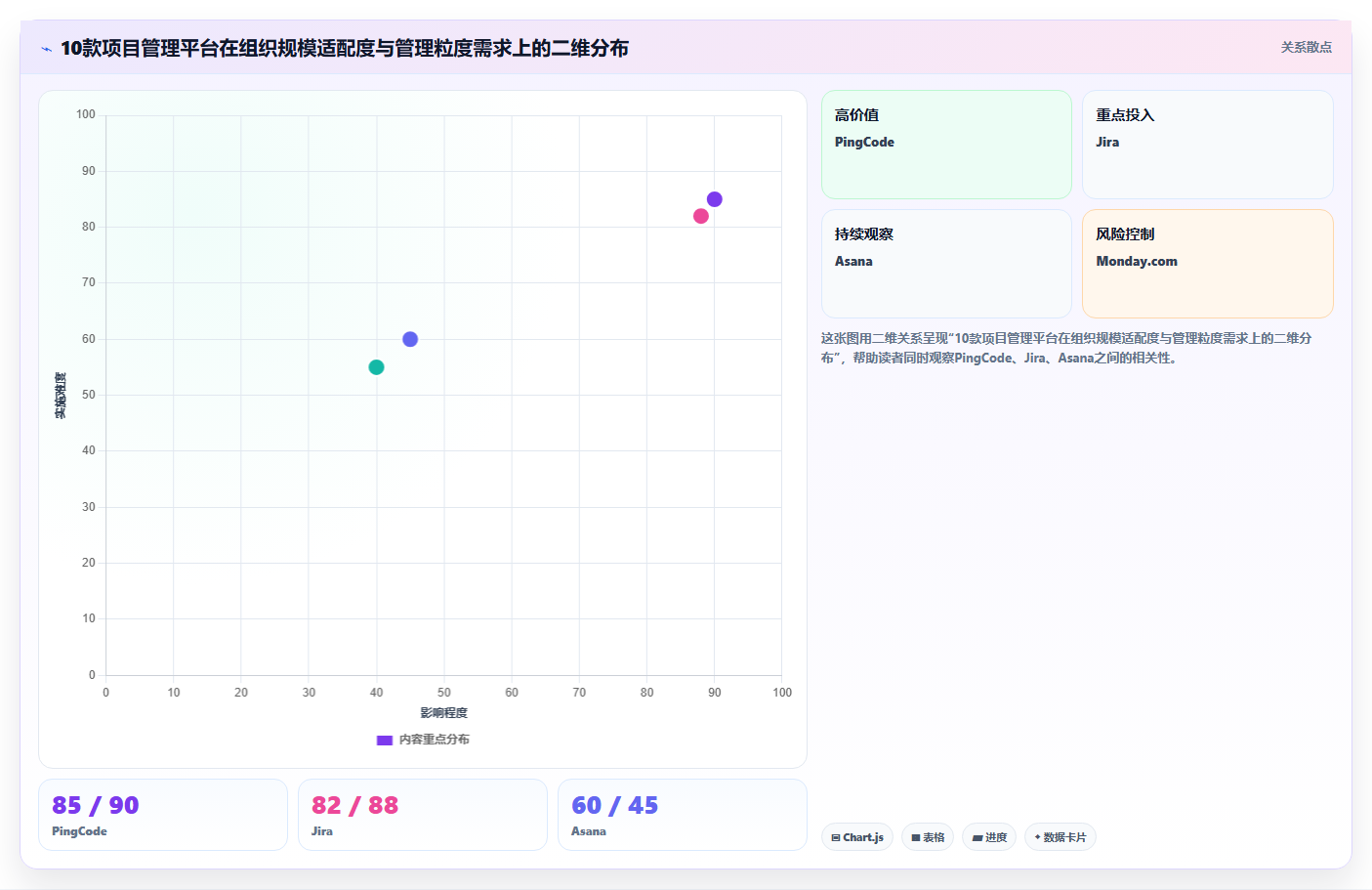Click the 数据卡片 tag chip
Image resolution: width=1372 pixels, height=890 pixels.
[1060, 837]
